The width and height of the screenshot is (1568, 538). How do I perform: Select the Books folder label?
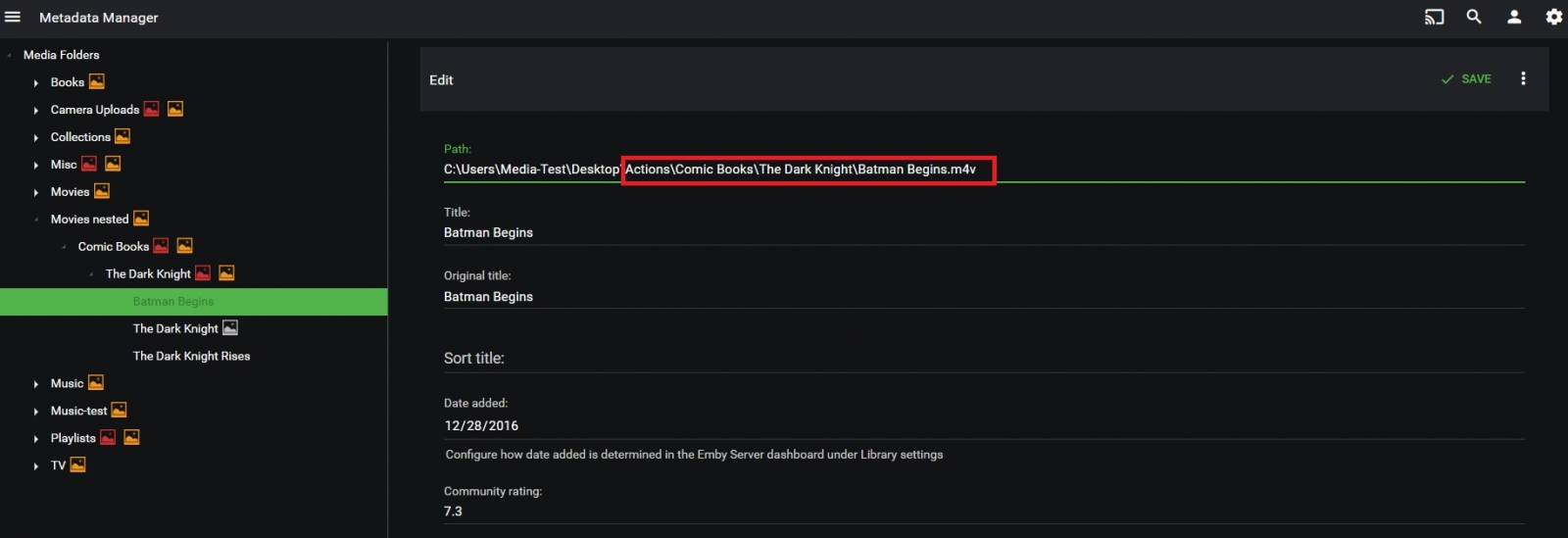coord(68,82)
